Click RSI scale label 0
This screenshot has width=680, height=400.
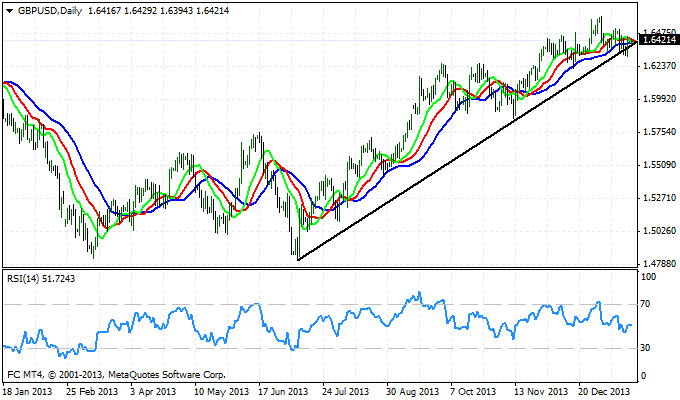(643, 376)
